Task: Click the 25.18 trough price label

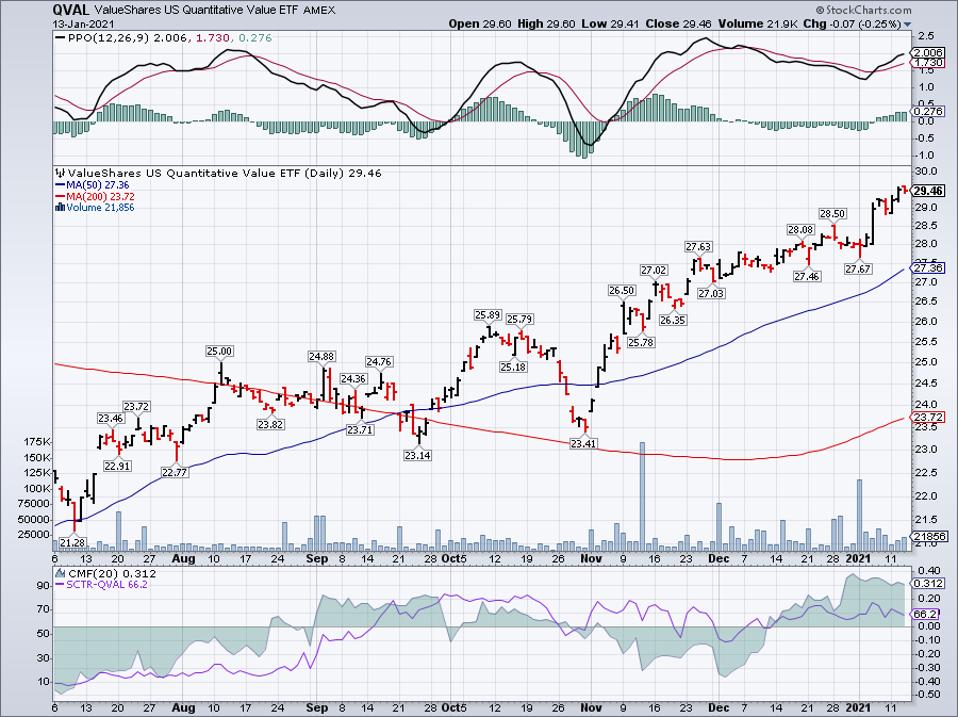Action: (x=513, y=367)
